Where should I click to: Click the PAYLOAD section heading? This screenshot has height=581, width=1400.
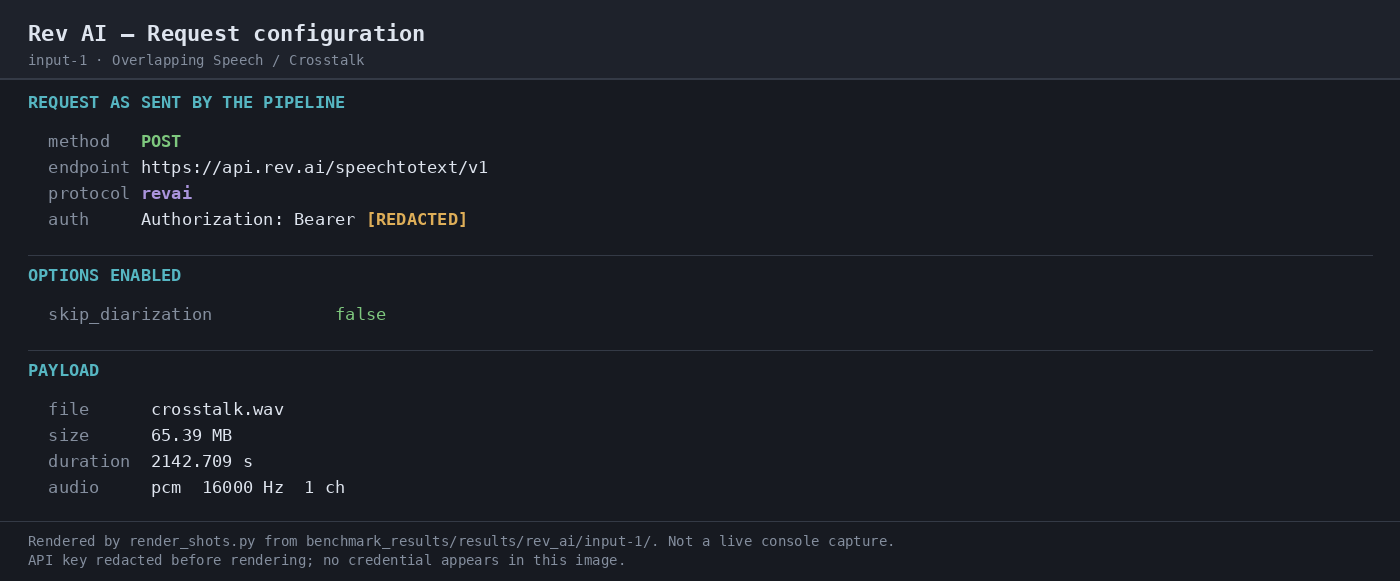tap(63, 370)
